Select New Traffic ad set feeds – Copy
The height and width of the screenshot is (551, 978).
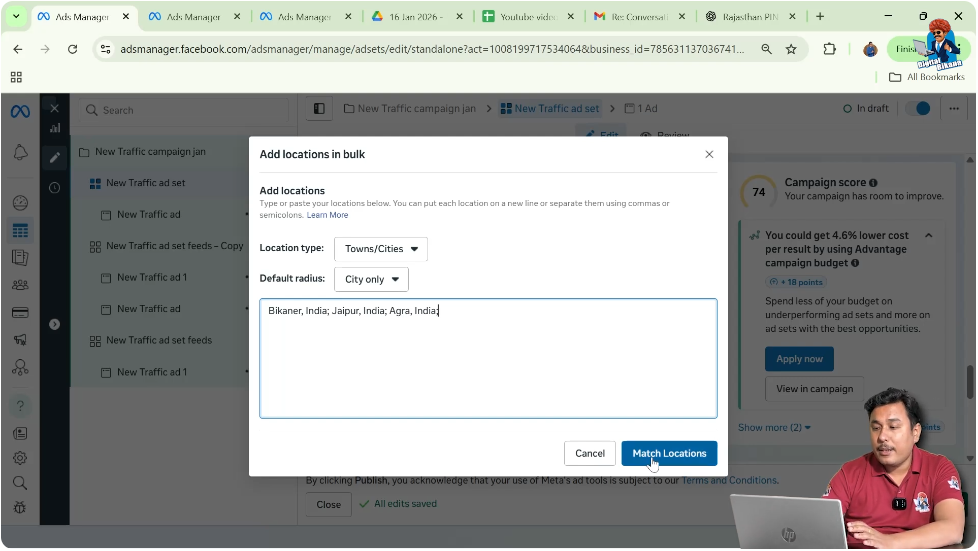(174, 246)
